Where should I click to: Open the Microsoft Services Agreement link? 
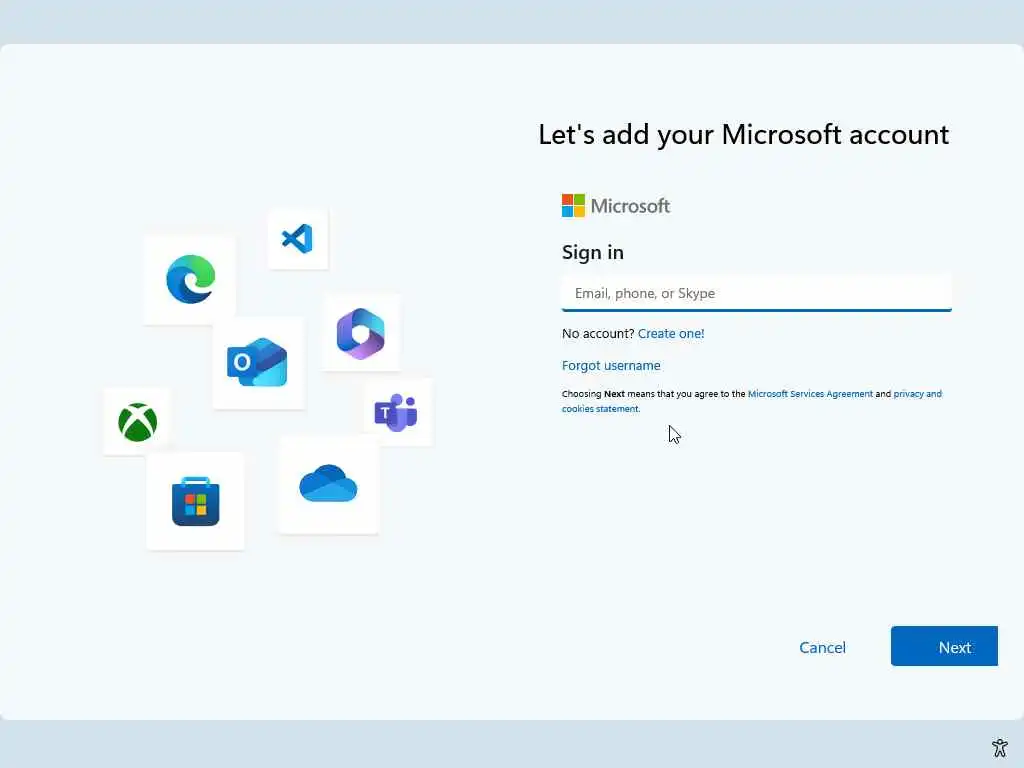point(810,394)
